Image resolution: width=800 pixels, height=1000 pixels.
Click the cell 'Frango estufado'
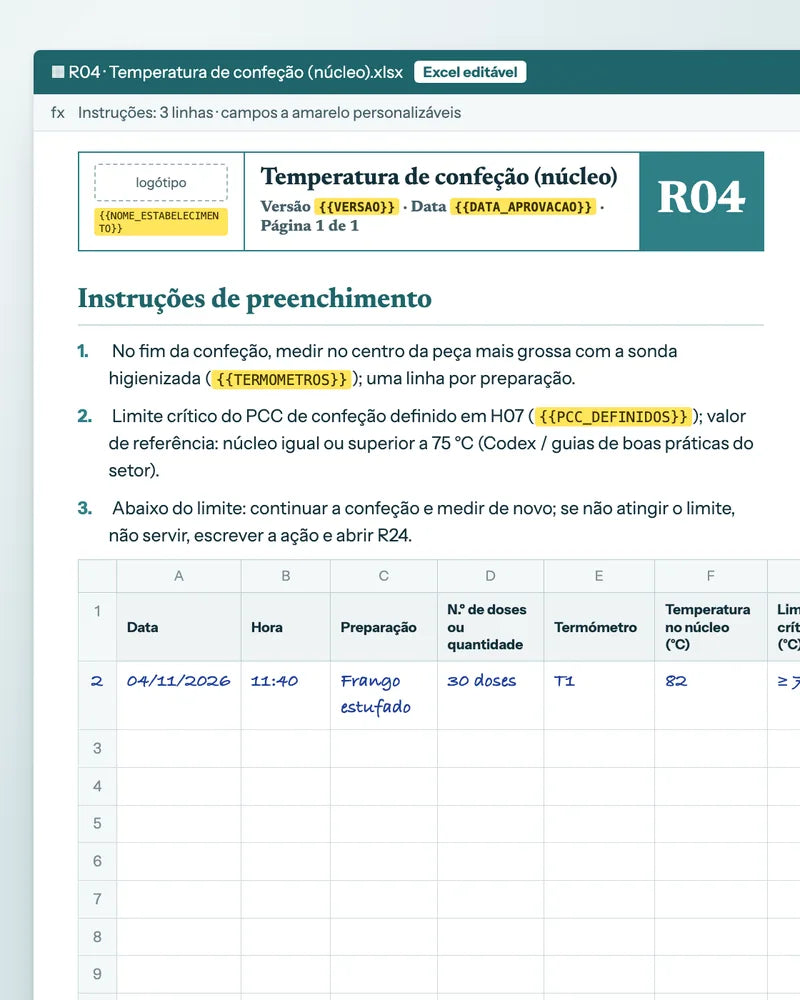383,695
